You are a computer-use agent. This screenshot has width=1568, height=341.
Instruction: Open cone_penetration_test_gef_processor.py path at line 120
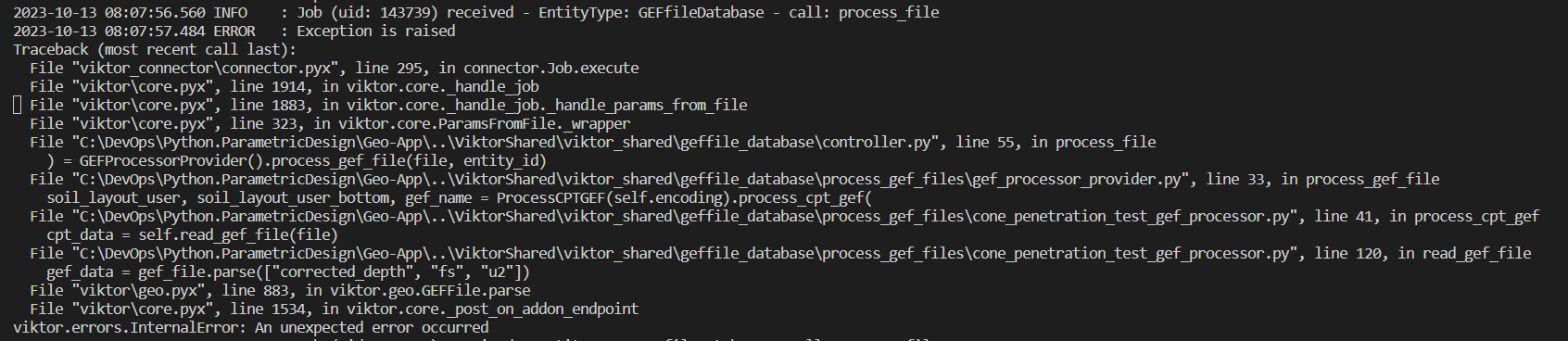[684, 253]
